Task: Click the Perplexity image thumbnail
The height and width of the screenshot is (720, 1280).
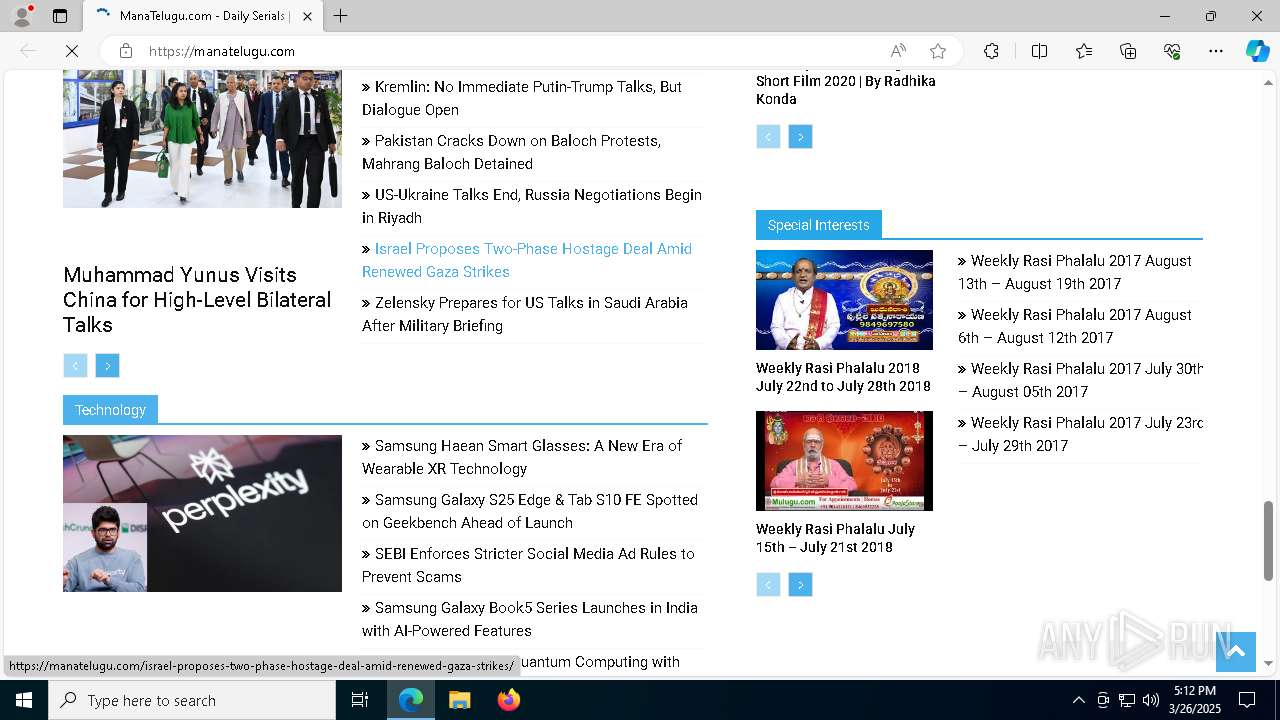Action: (202, 513)
